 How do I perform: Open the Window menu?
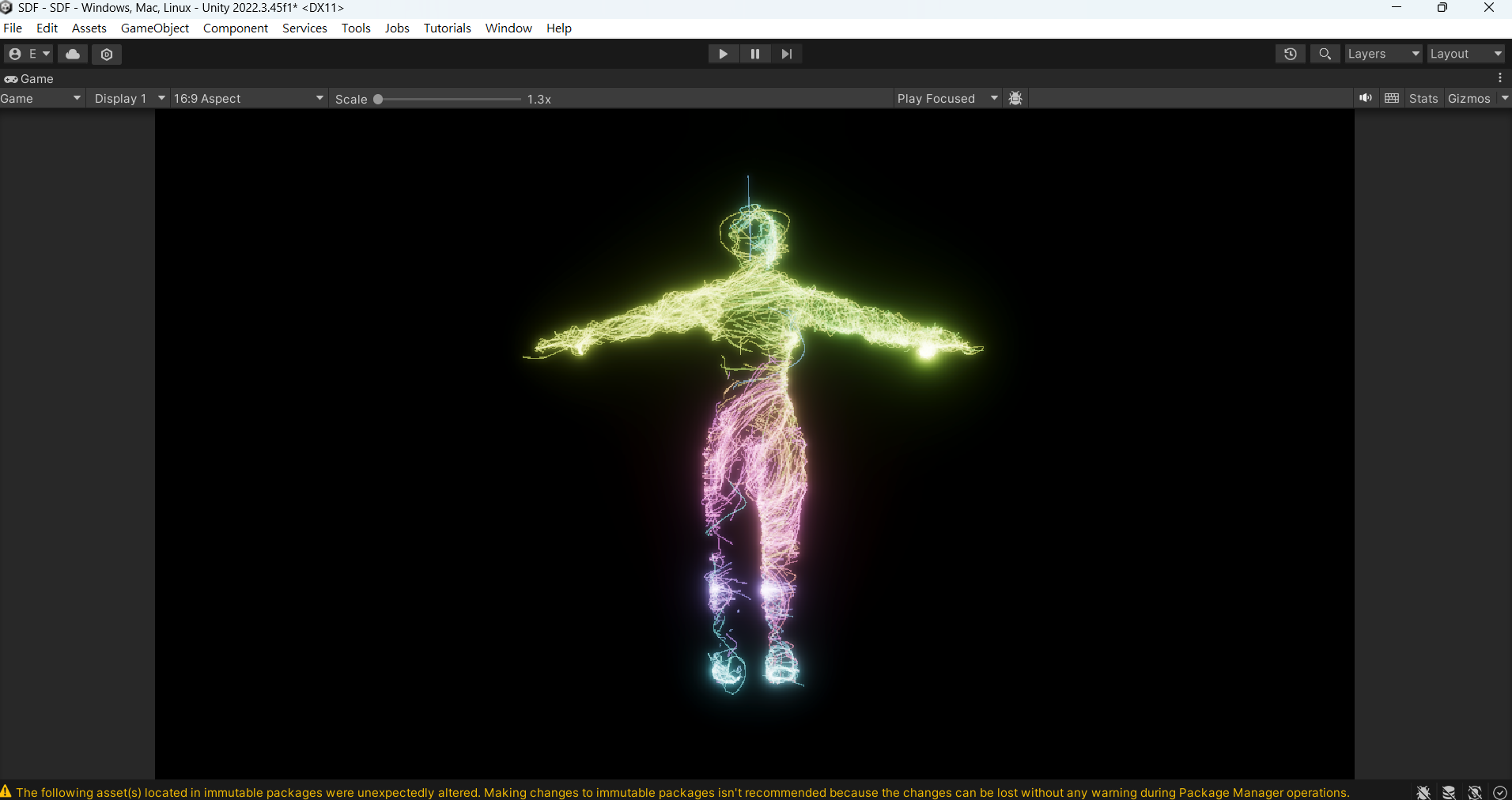508,28
